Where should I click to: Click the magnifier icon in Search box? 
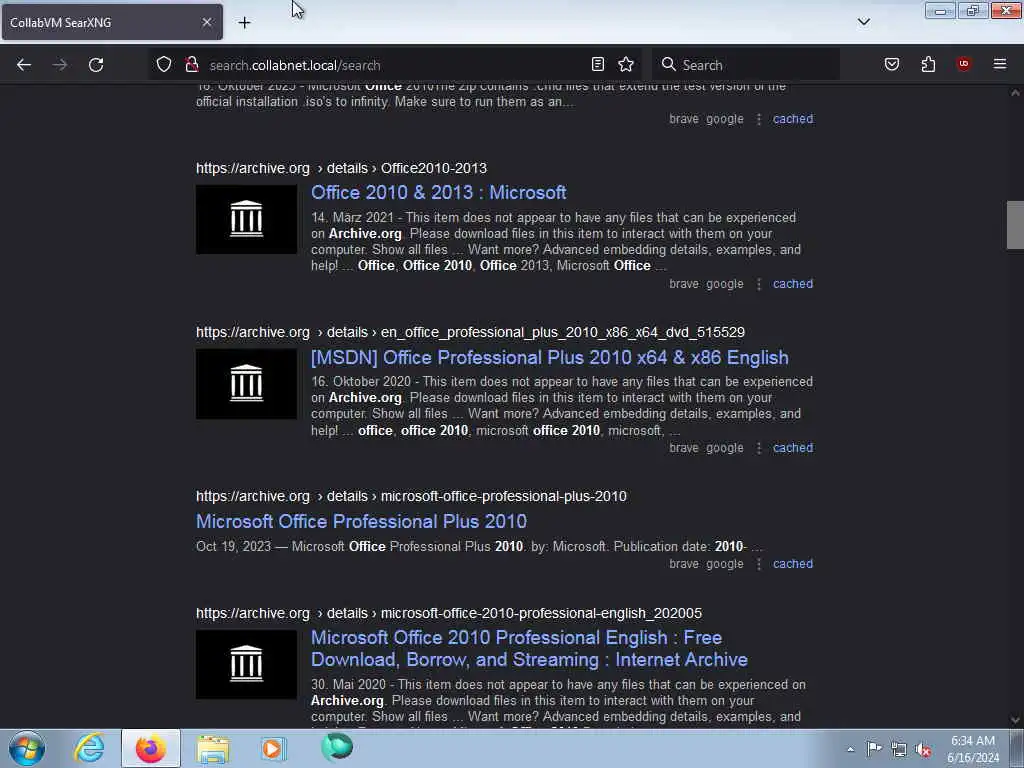pos(668,64)
